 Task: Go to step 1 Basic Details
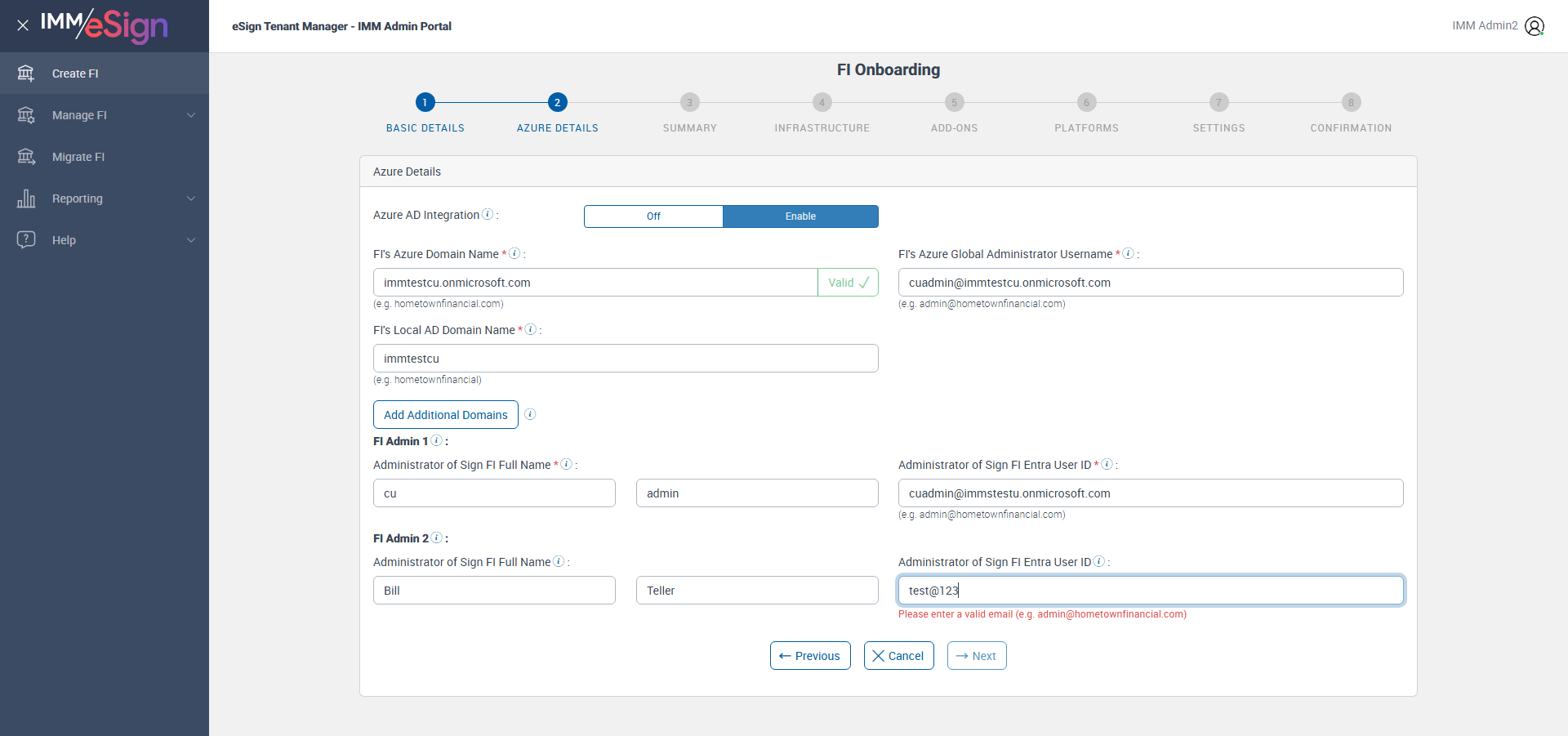click(425, 102)
